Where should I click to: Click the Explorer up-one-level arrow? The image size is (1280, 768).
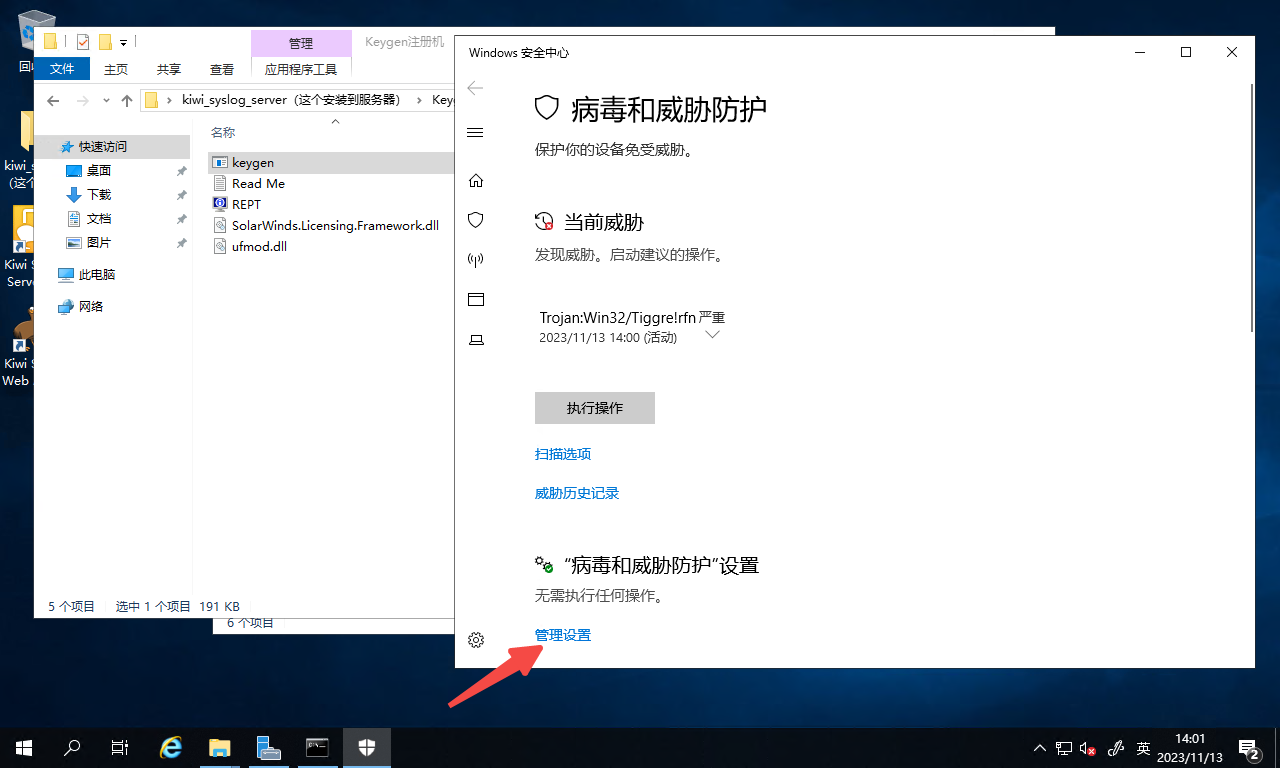tap(127, 100)
